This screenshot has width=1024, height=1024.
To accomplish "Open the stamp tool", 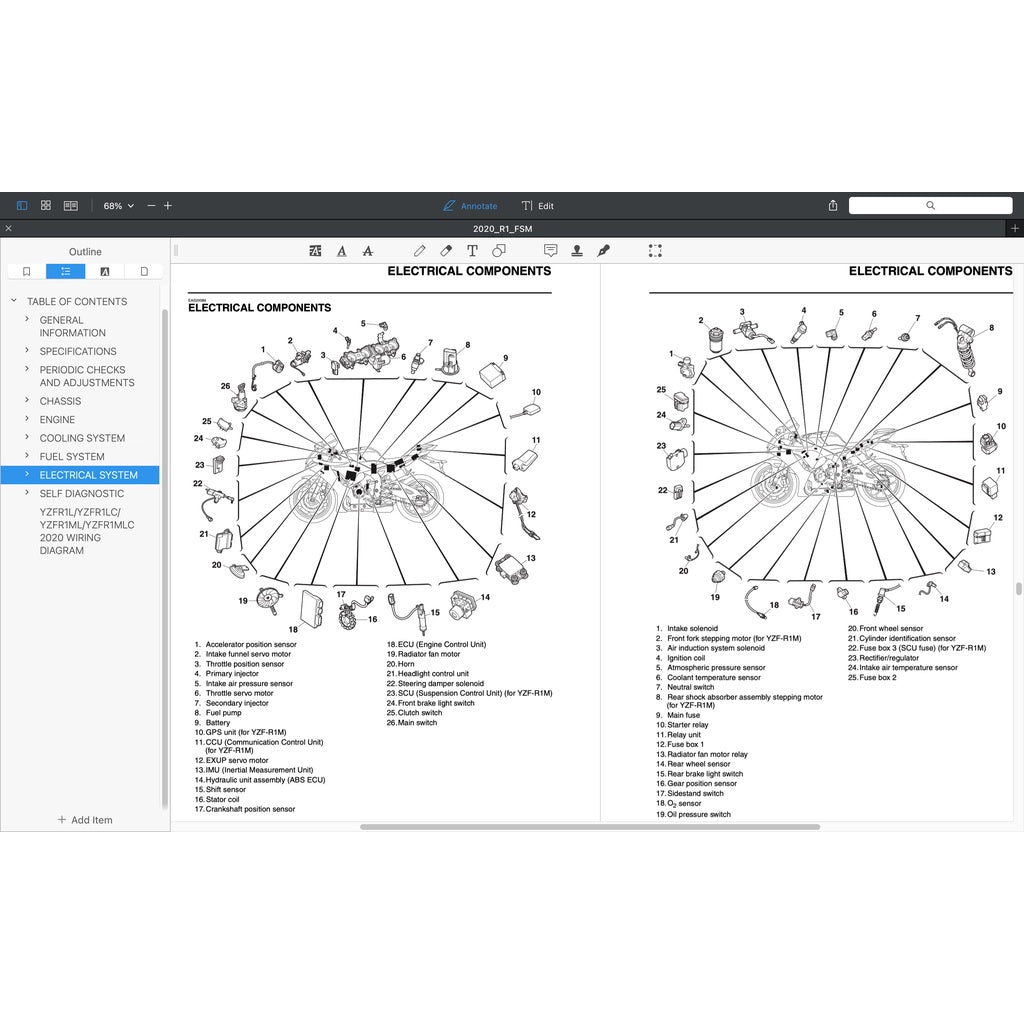I will tap(577, 251).
